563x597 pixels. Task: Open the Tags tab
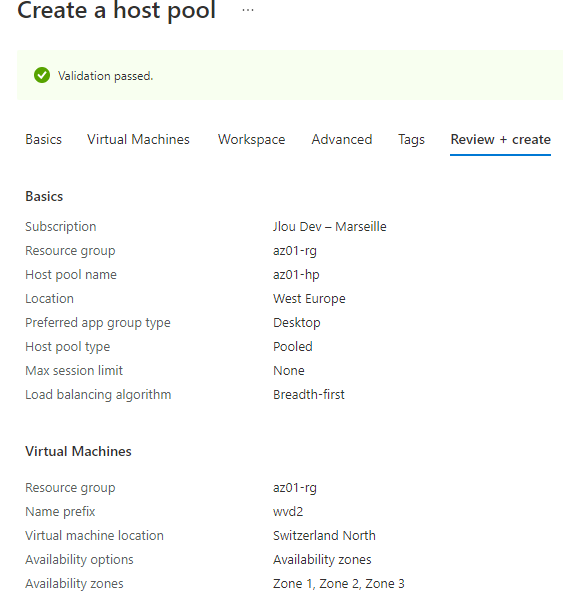click(411, 139)
